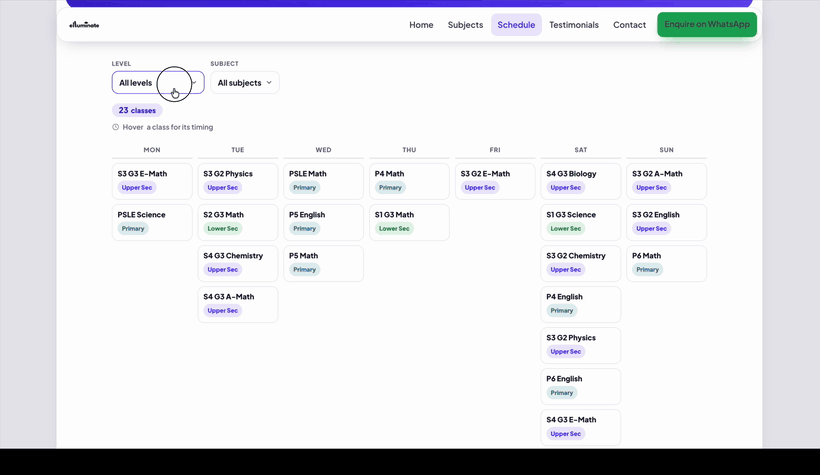Viewport: 820px width, 475px height.
Task: Click the SUN column header
Action: 667,150
